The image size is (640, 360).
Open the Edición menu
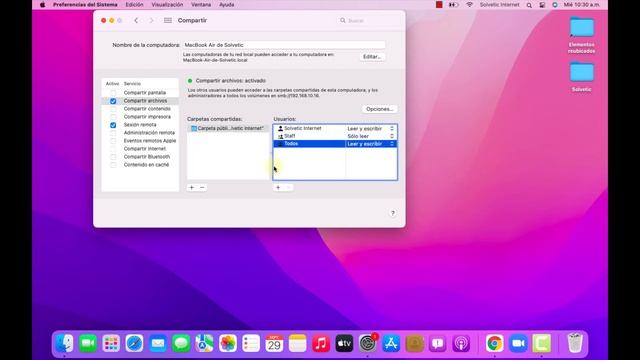tap(134, 5)
